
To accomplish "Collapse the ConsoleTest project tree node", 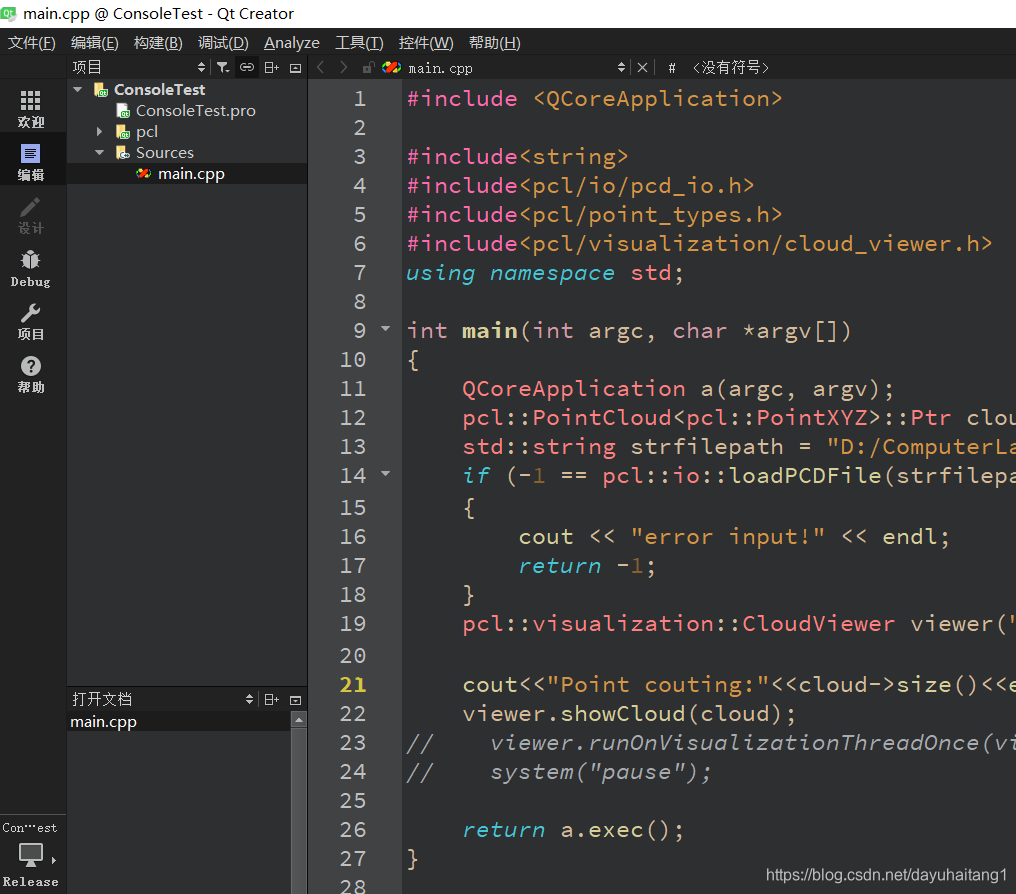I will point(78,89).
